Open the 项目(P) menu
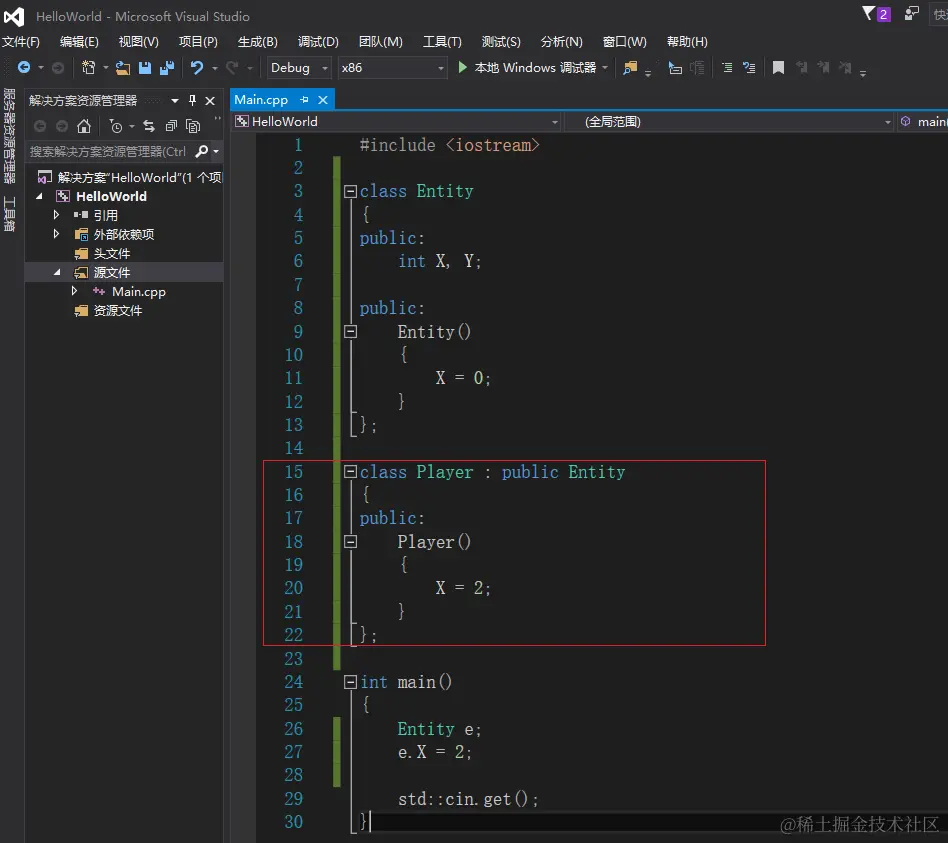The image size is (948, 843). 198,42
